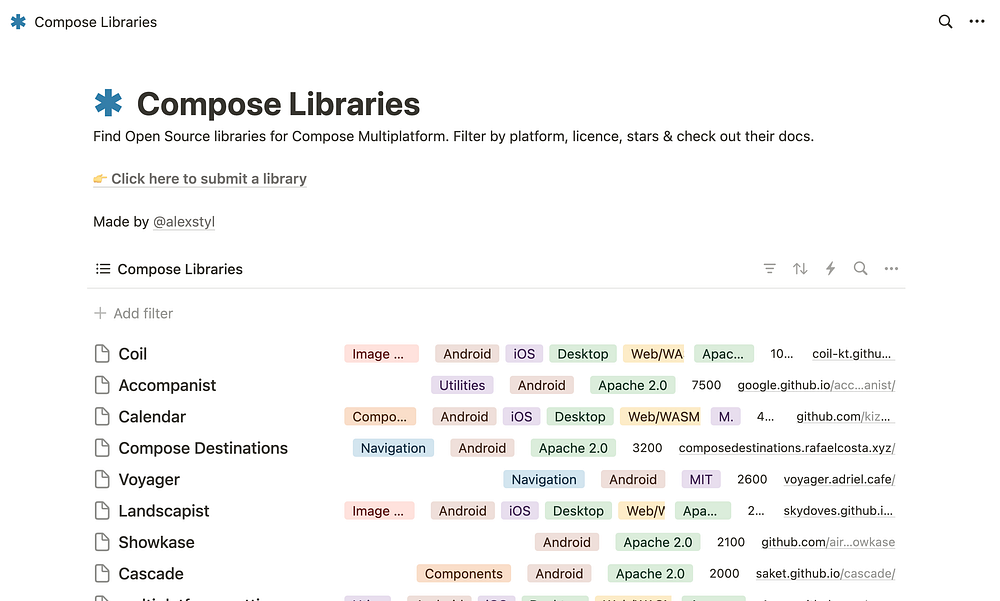Click the Android tag in Compose Destinations row
Image resolution: width=1000 pixels, height=601 pixels.
[482, 448]
